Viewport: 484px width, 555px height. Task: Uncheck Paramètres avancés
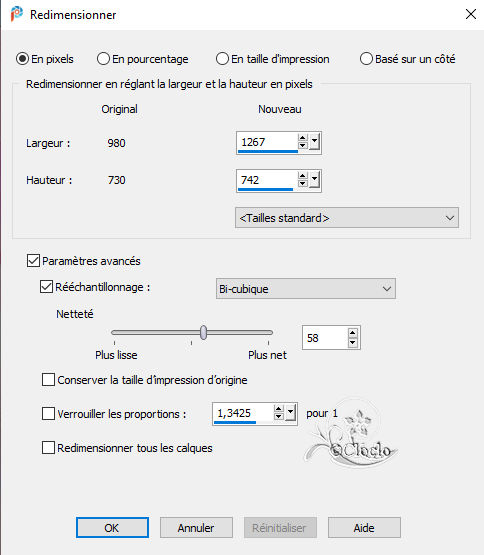coord(33,261)
